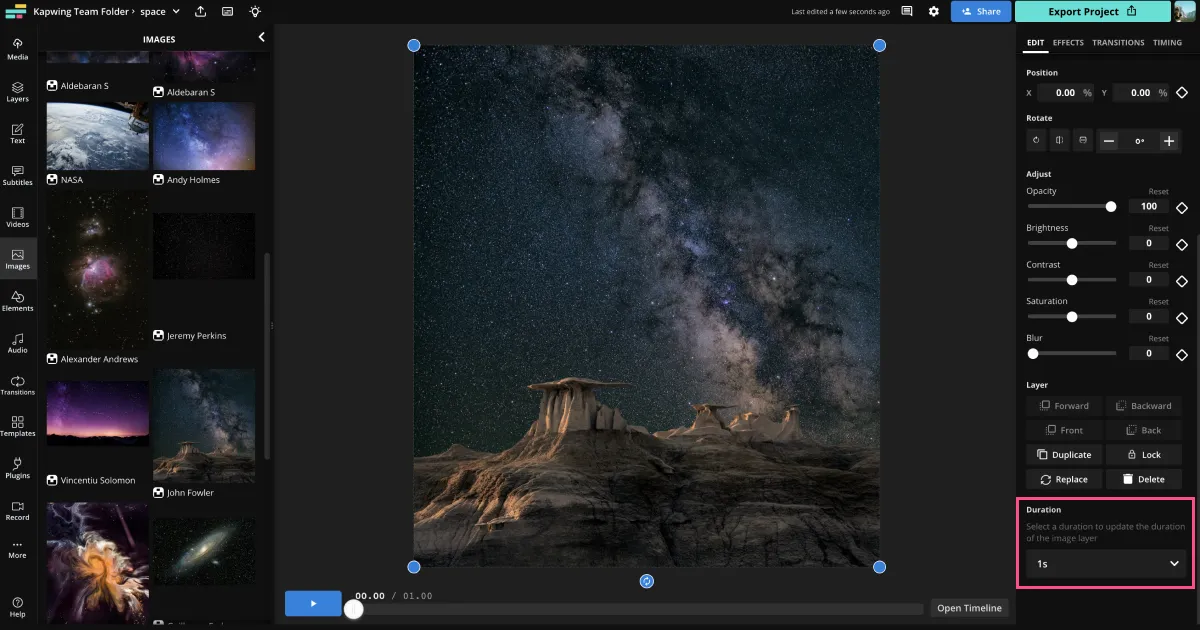This screenshot has width=1200, height=630.
Task: Open the Audio panel
Action: (18, 343)
